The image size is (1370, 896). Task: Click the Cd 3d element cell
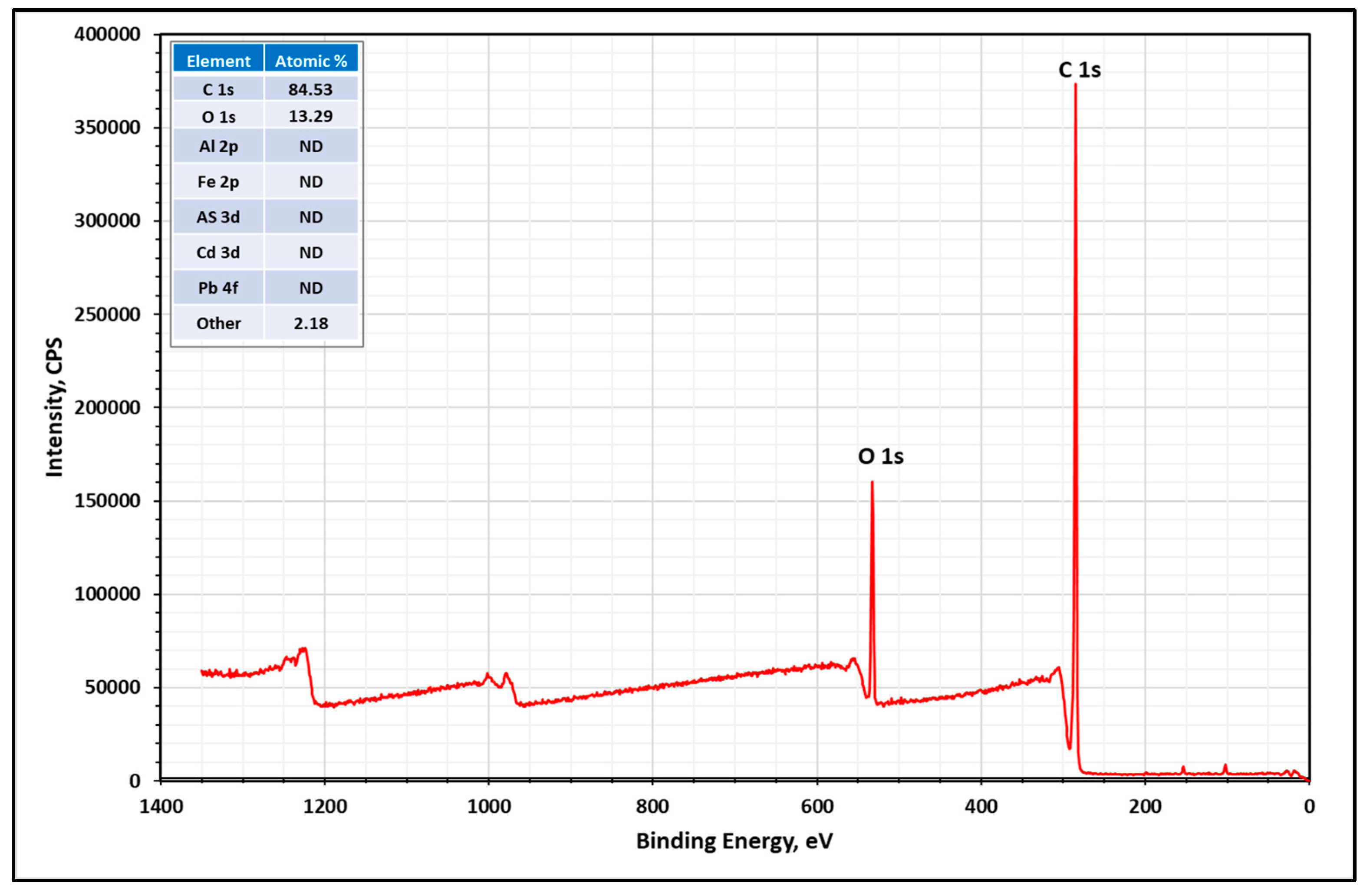219,253
